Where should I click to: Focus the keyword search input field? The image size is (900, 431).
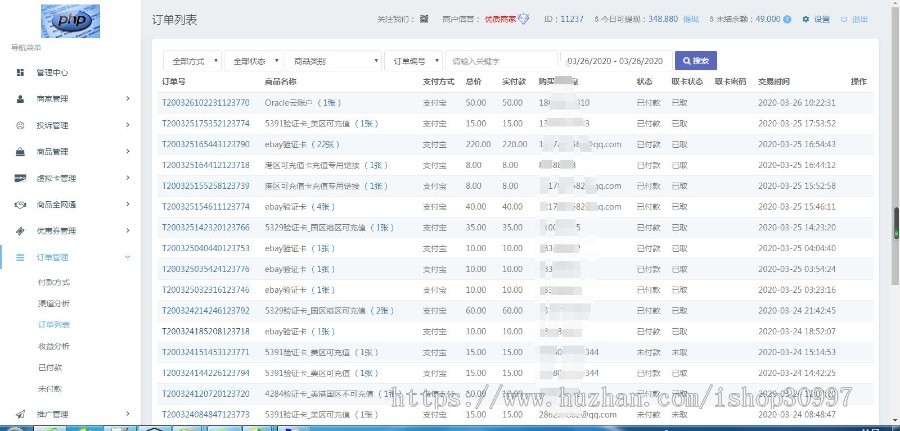point(501,61)
